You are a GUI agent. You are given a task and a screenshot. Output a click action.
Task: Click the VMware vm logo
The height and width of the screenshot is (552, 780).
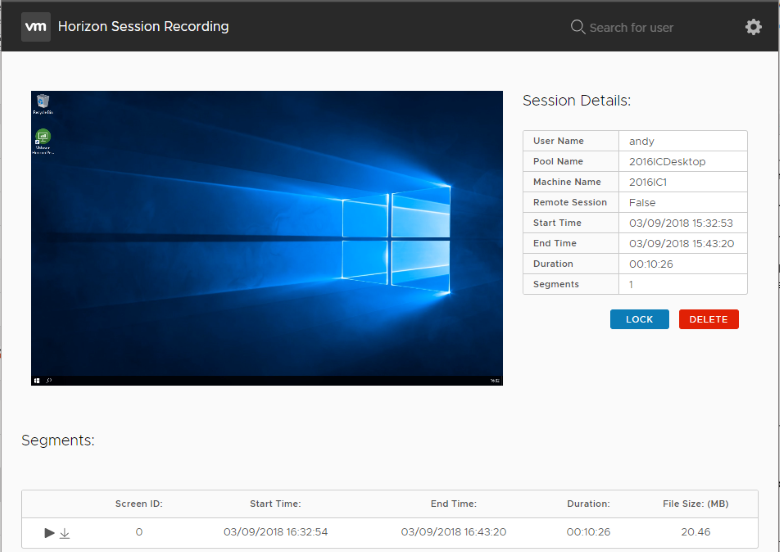[x=36, y=27]
